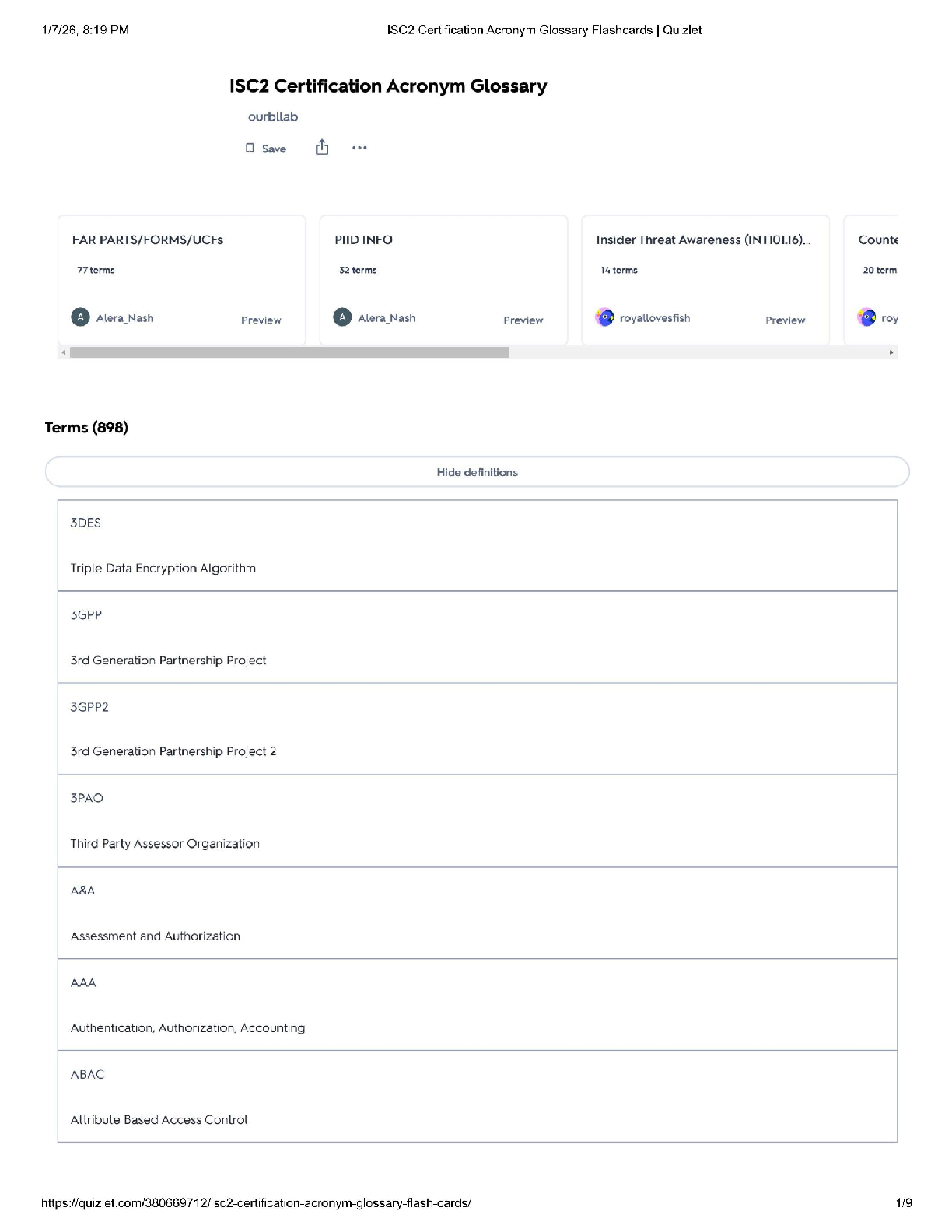The height and width of the screenshot is (1232, 952).
Task: Open the Insider Threat Awareness set card
Action: click(706, 280)
